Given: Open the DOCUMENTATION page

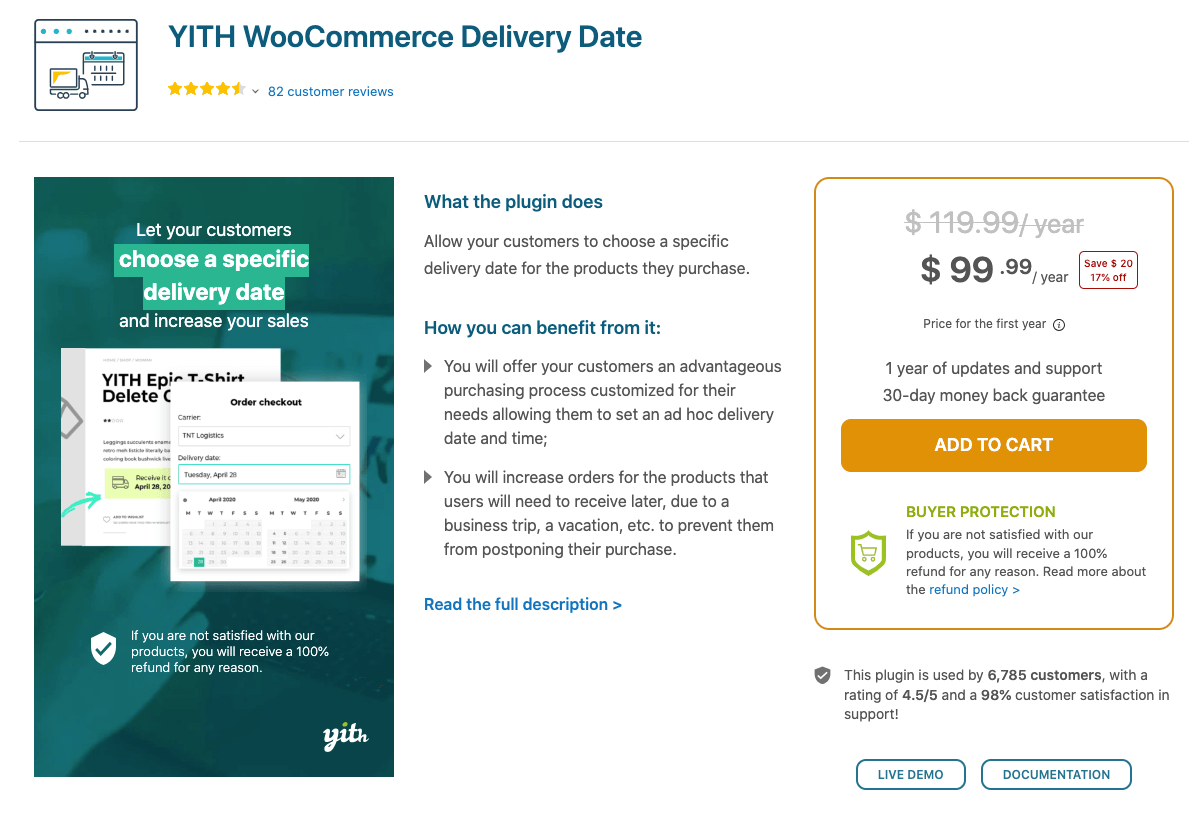Looking at the screenshot, I should 1056,774.
